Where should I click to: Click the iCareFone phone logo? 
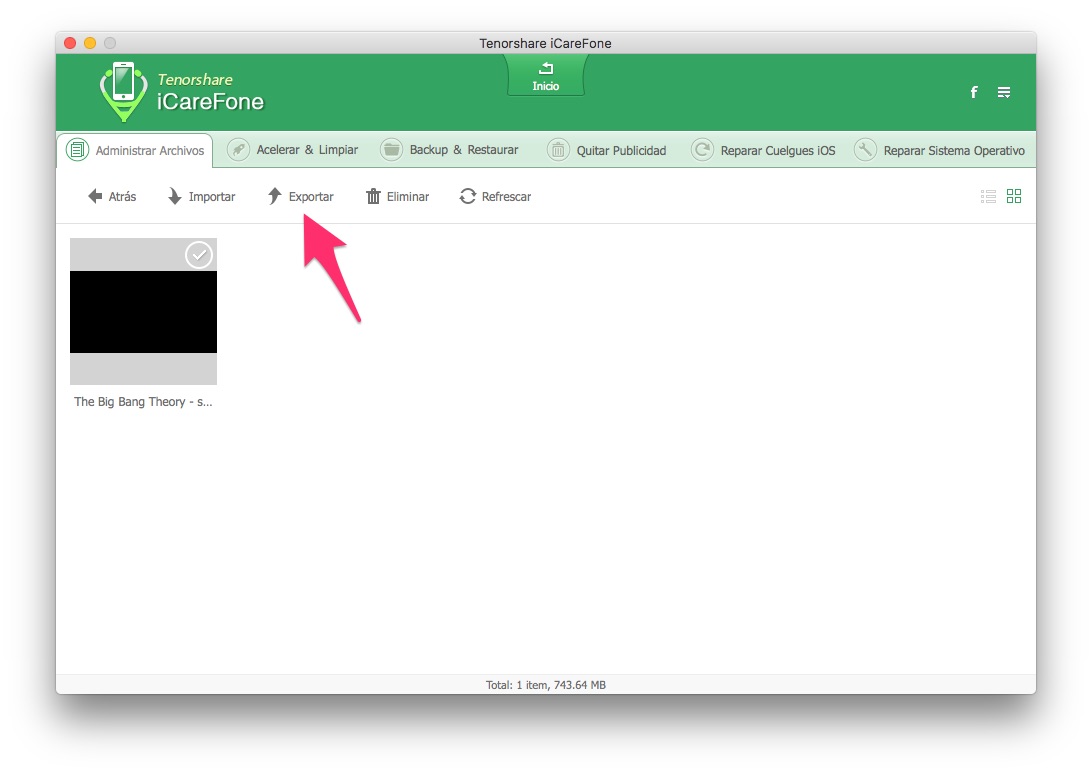click(x=123, y=91)
